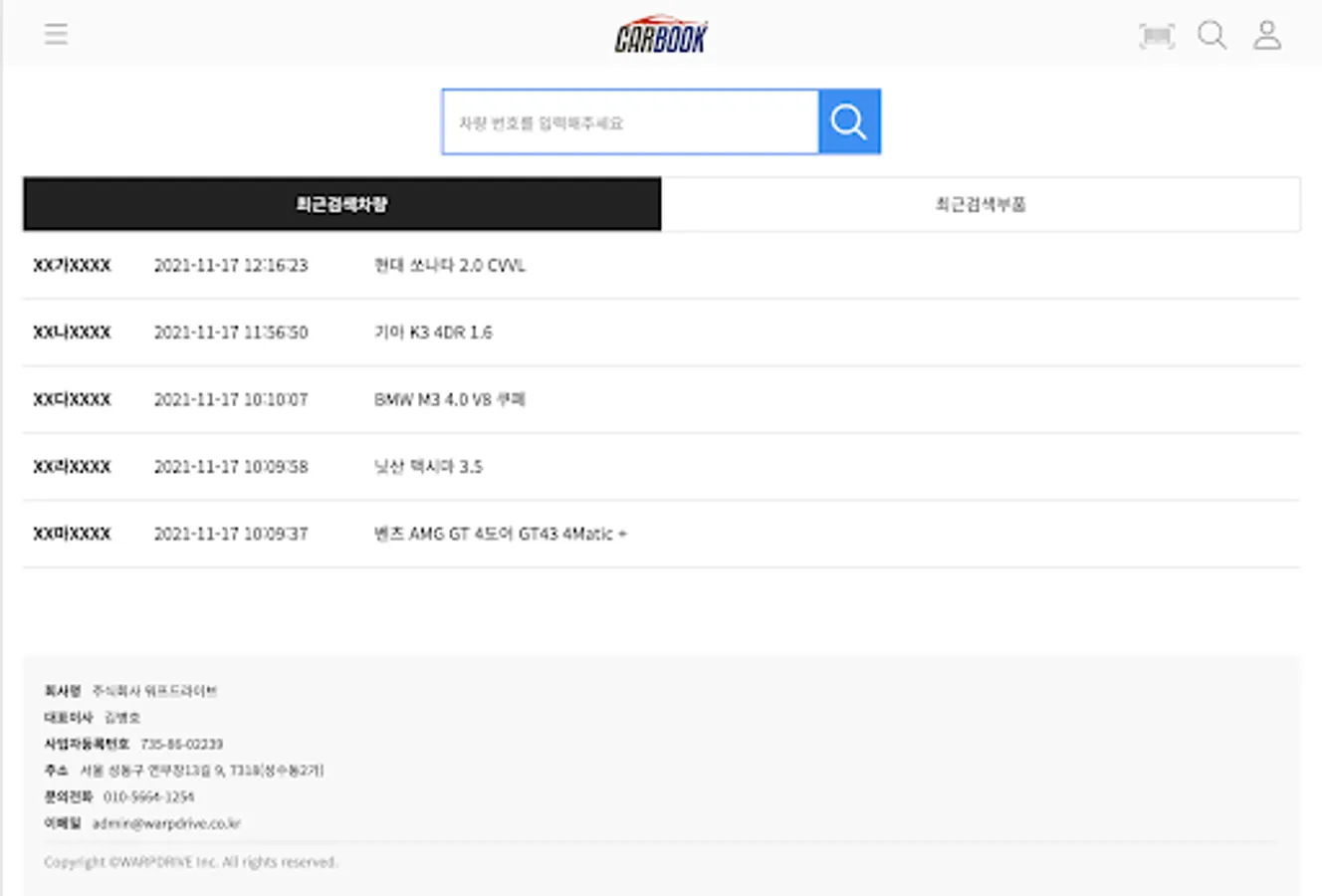Open BMW M3 4.0 V8 entry

pyautogui.click(x=450, y=399)
